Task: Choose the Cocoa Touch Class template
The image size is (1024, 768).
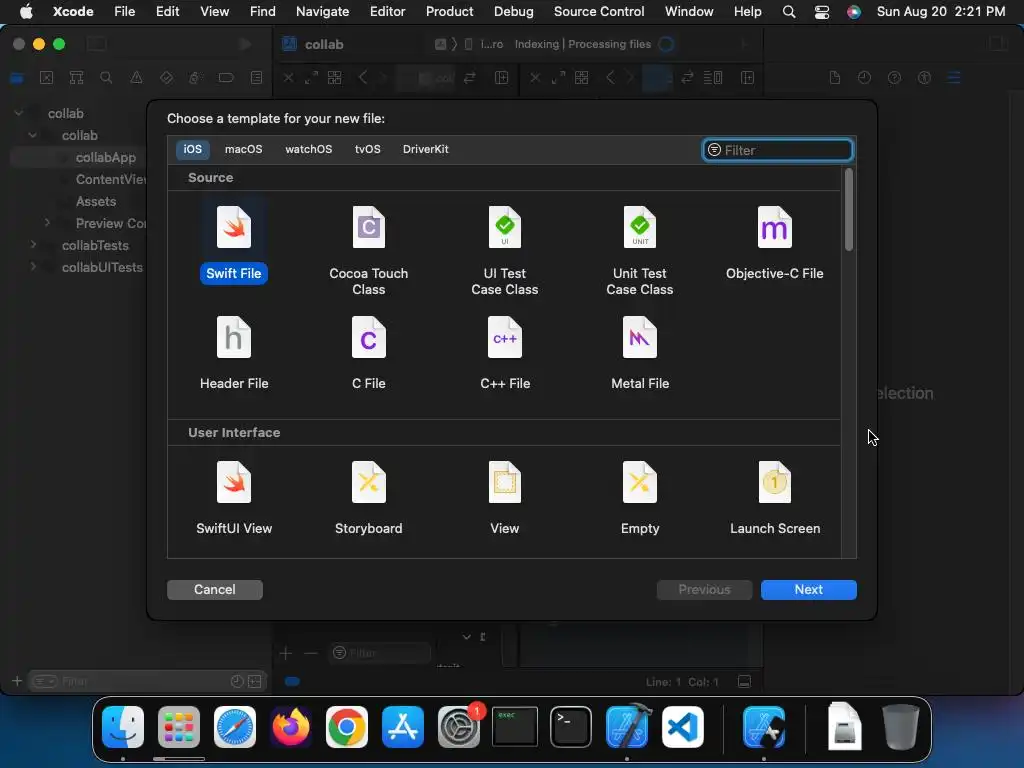Action: 368,250
